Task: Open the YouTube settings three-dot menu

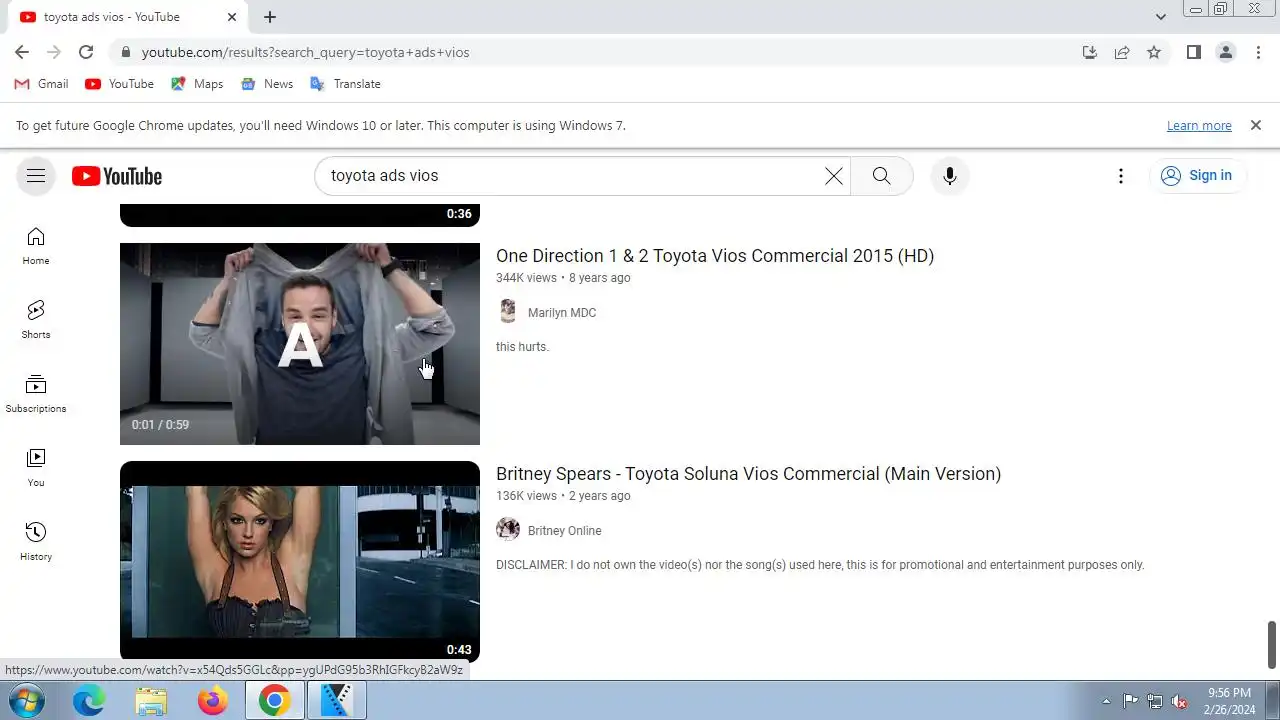Action: point(1121,176)
